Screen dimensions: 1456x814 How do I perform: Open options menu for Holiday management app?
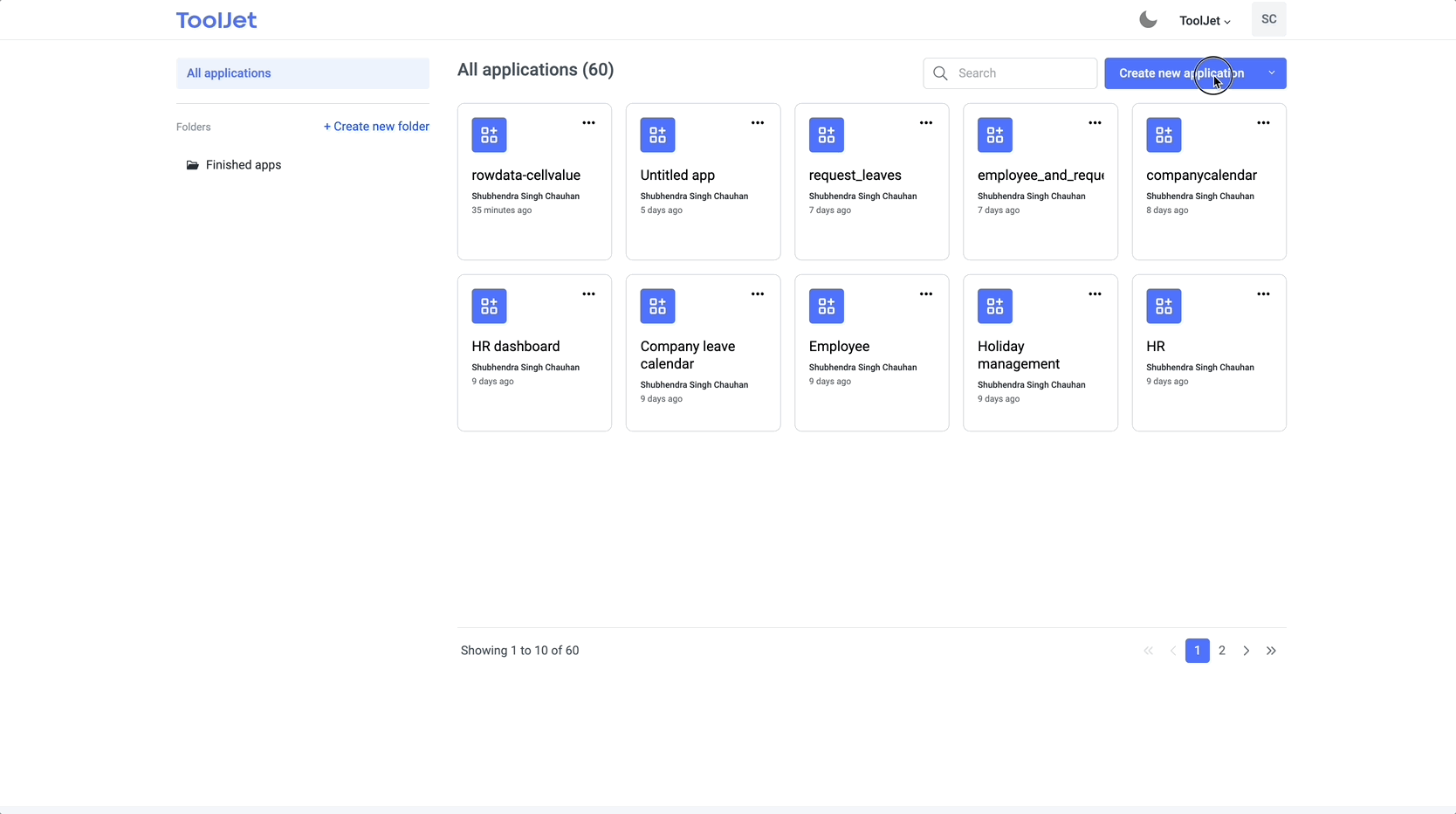pos(1095,294)
